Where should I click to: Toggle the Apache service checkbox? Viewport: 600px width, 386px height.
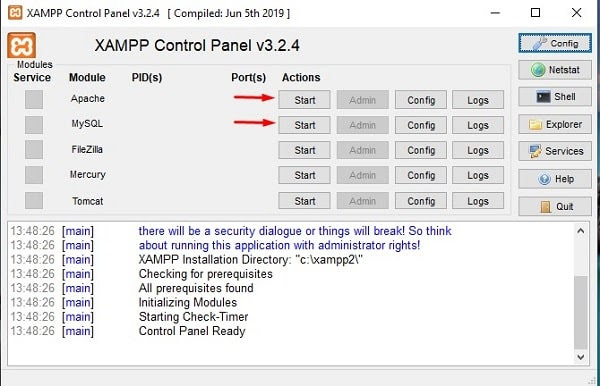coord(34,99)
